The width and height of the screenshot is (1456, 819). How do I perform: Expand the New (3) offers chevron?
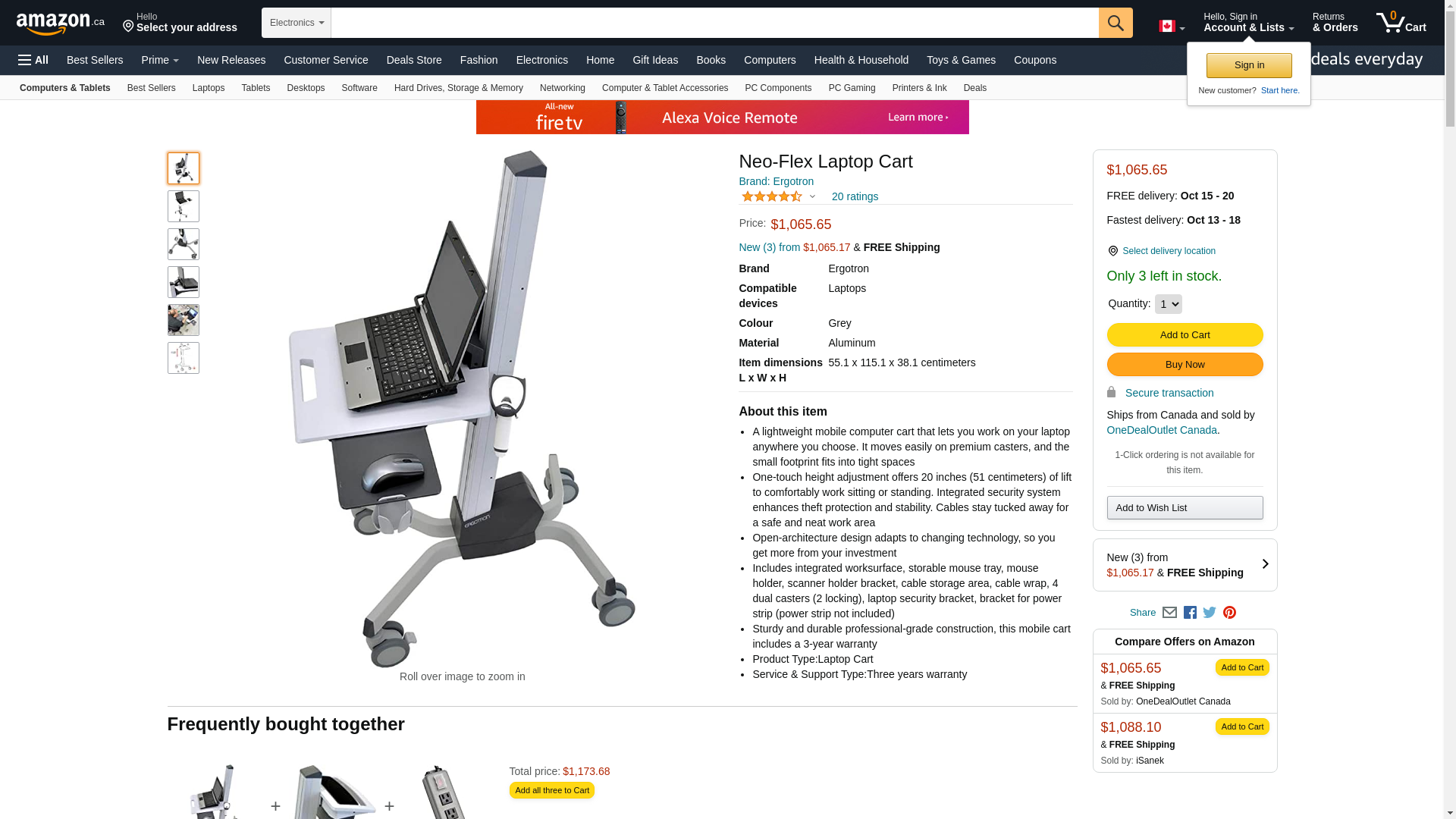[1265, 564]
